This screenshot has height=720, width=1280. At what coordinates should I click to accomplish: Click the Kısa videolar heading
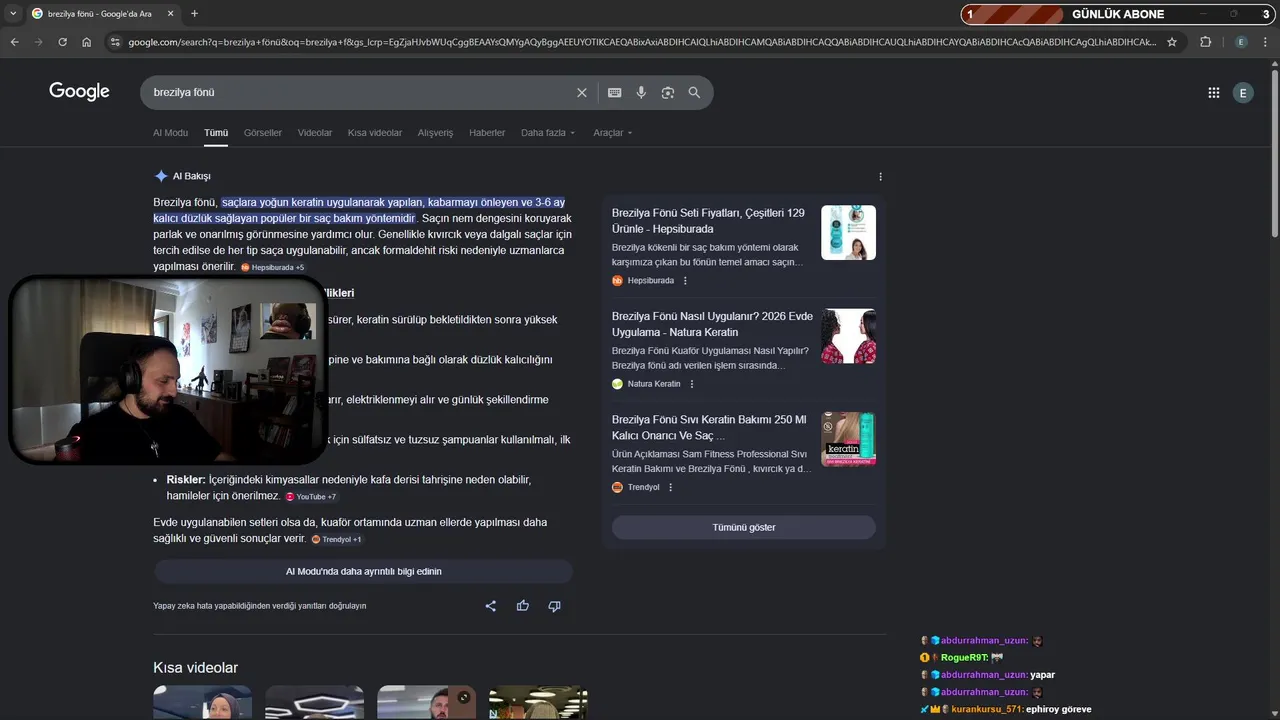pyautogui.click(x=195, y=668)
